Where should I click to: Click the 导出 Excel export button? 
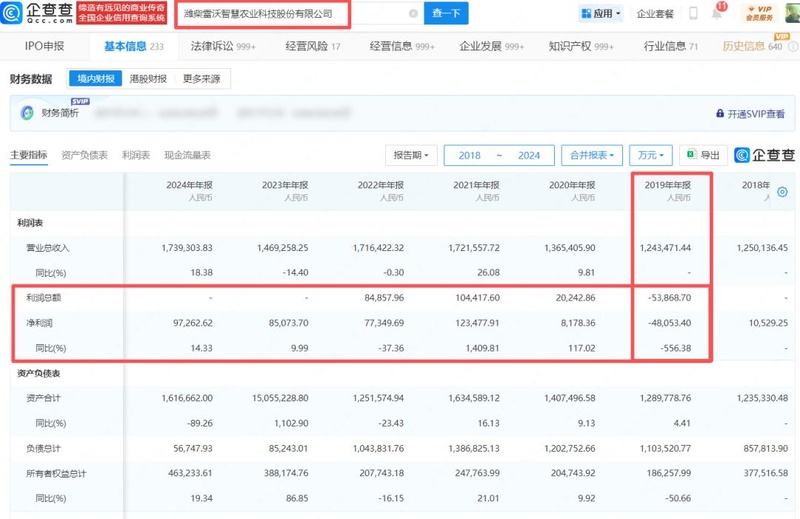point(702,155)
